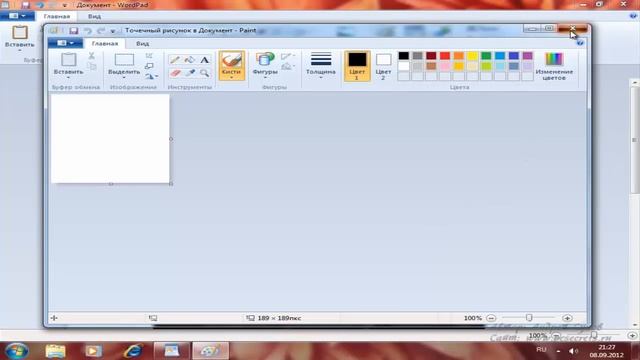Click the Cut scissors icon in Paint

pyautogui.click(x=92, y=56)
